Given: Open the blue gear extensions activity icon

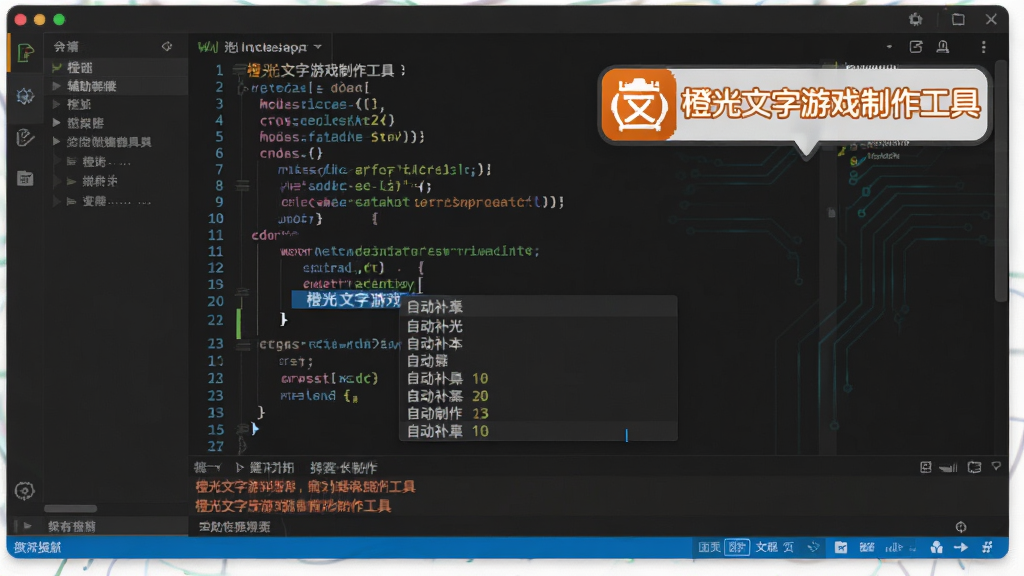Looking at the screenshot, I should click(25, 97).
